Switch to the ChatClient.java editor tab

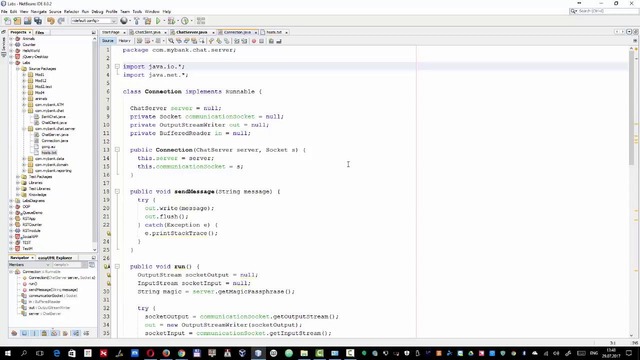point(147,32)
